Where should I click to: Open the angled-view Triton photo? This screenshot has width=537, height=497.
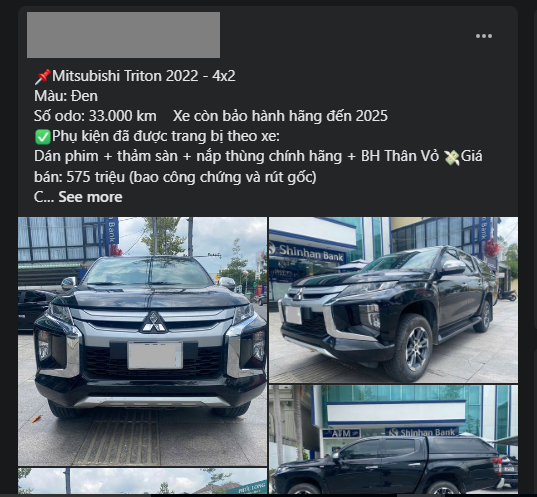tap(394, 300)
